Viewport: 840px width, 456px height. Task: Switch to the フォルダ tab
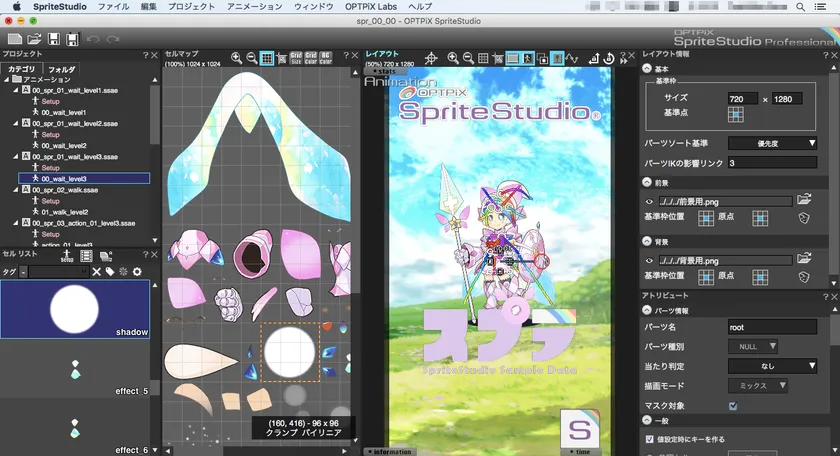[61, 69]
